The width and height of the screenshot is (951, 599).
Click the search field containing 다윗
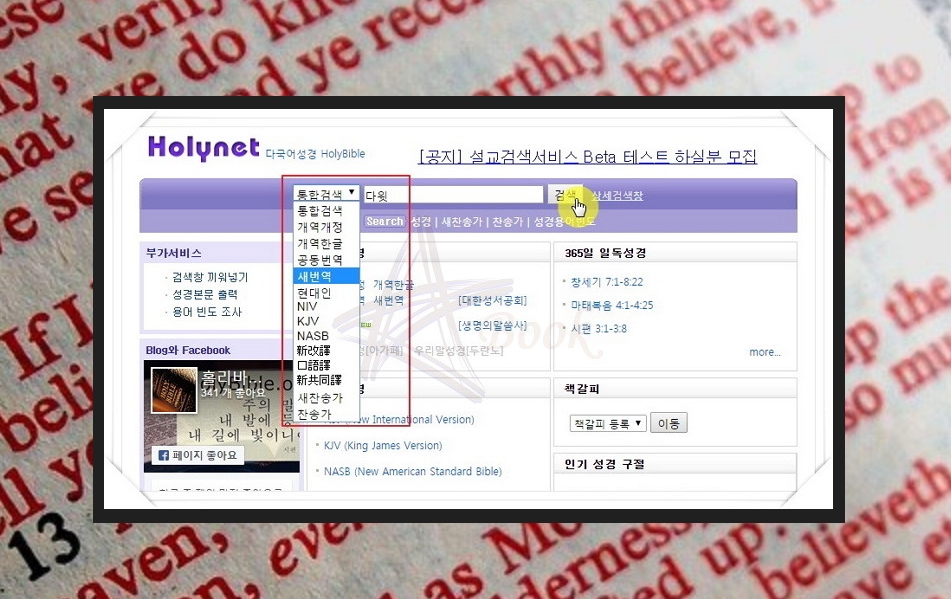tap(453, 195)
